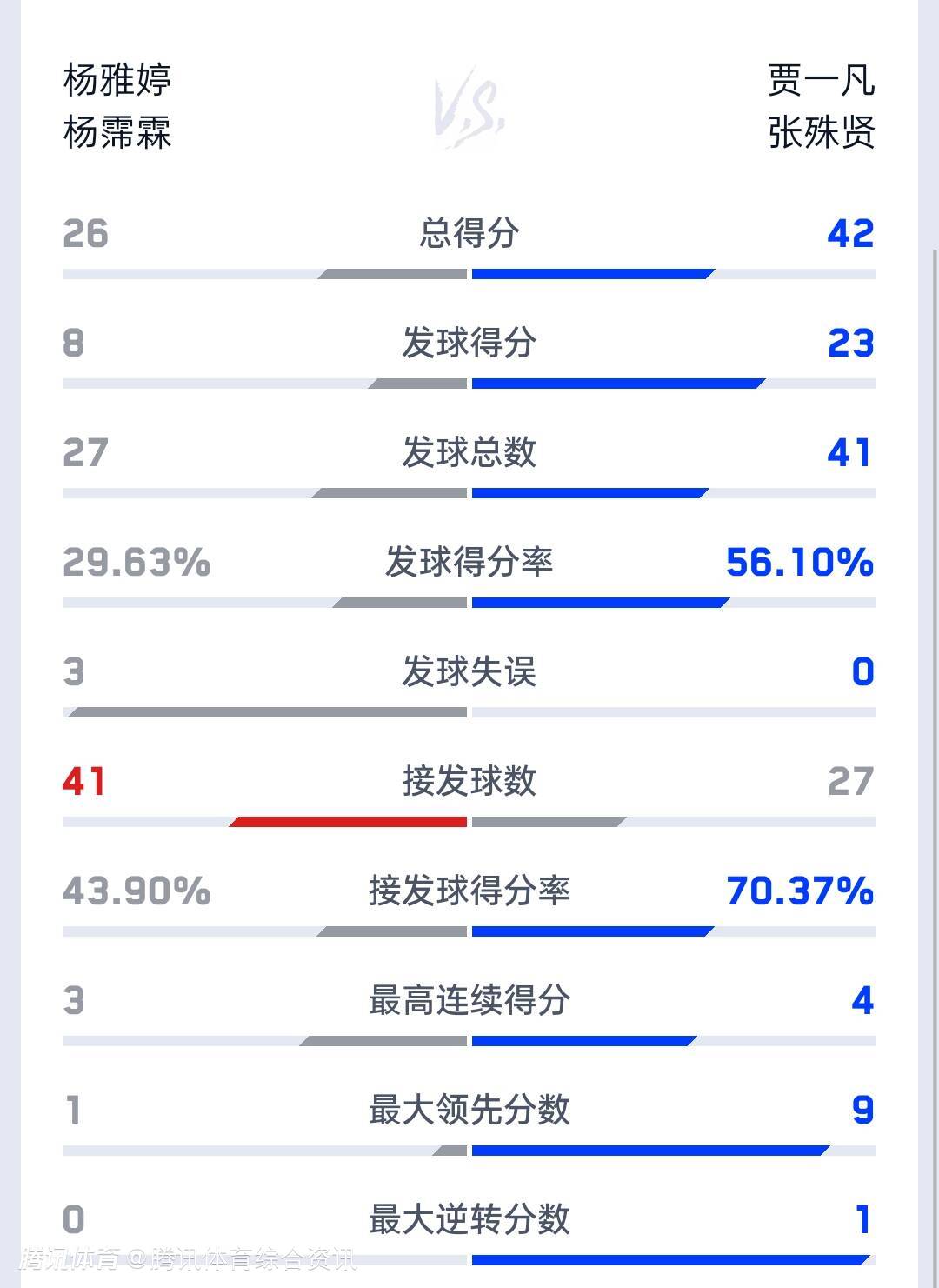The image size is (939, 1288).
Task: Click the 最大逆转分数 label
Action: [469, 1219]
